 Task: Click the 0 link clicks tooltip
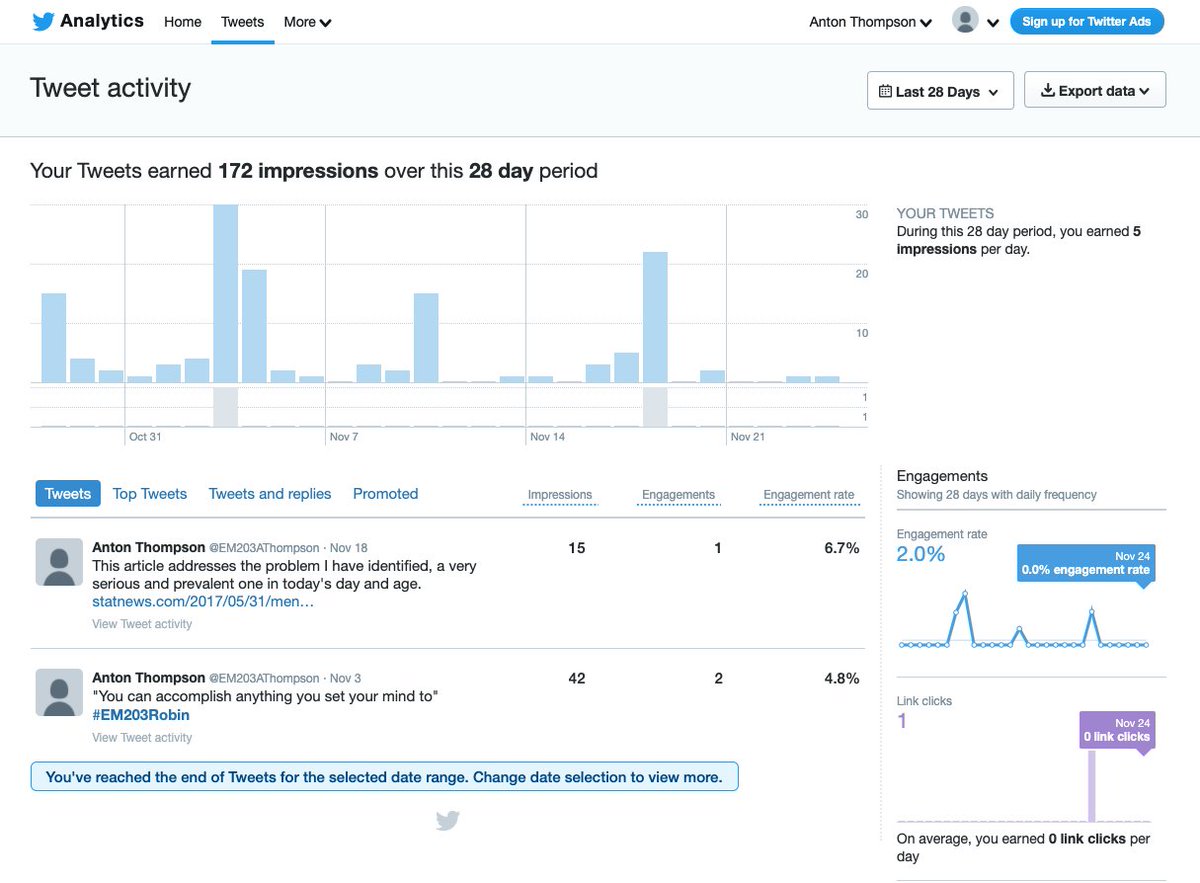1117,730
